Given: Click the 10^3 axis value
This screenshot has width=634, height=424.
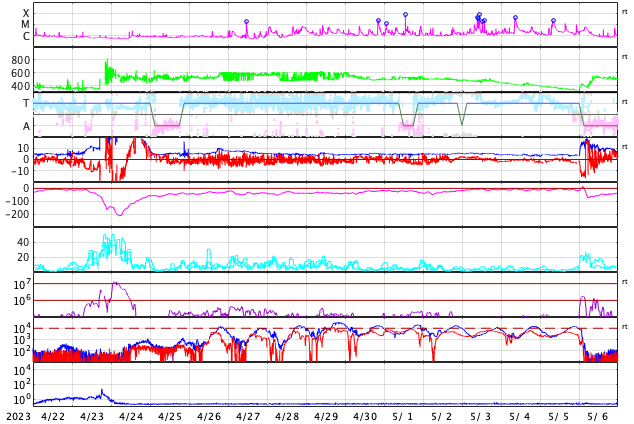Looking at the screenshot, I should 22,340.
